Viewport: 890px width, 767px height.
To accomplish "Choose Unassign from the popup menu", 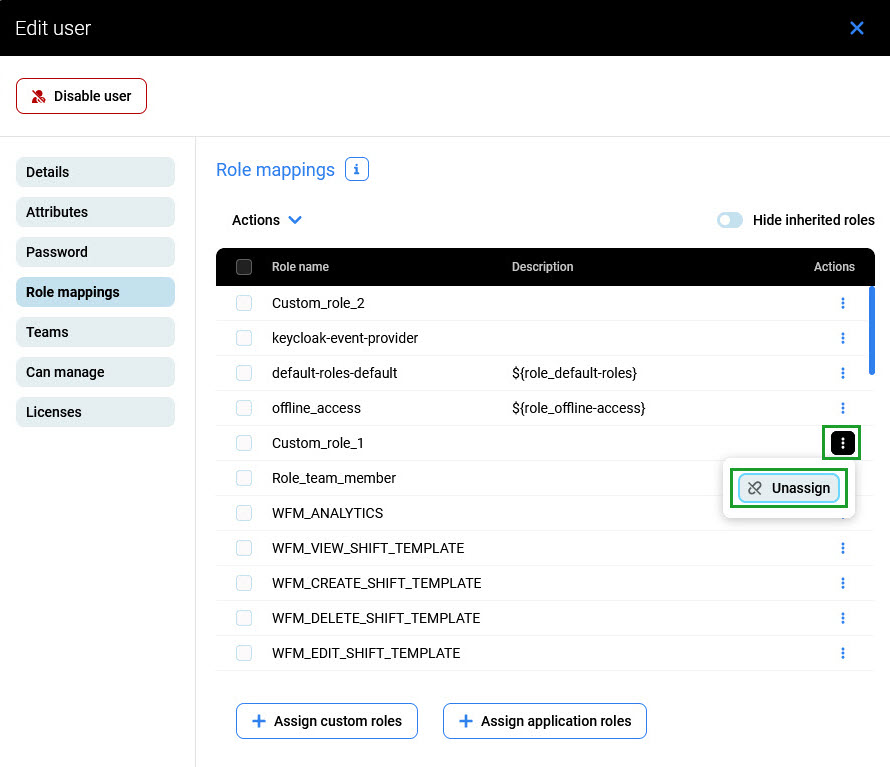I will [789, 488].
